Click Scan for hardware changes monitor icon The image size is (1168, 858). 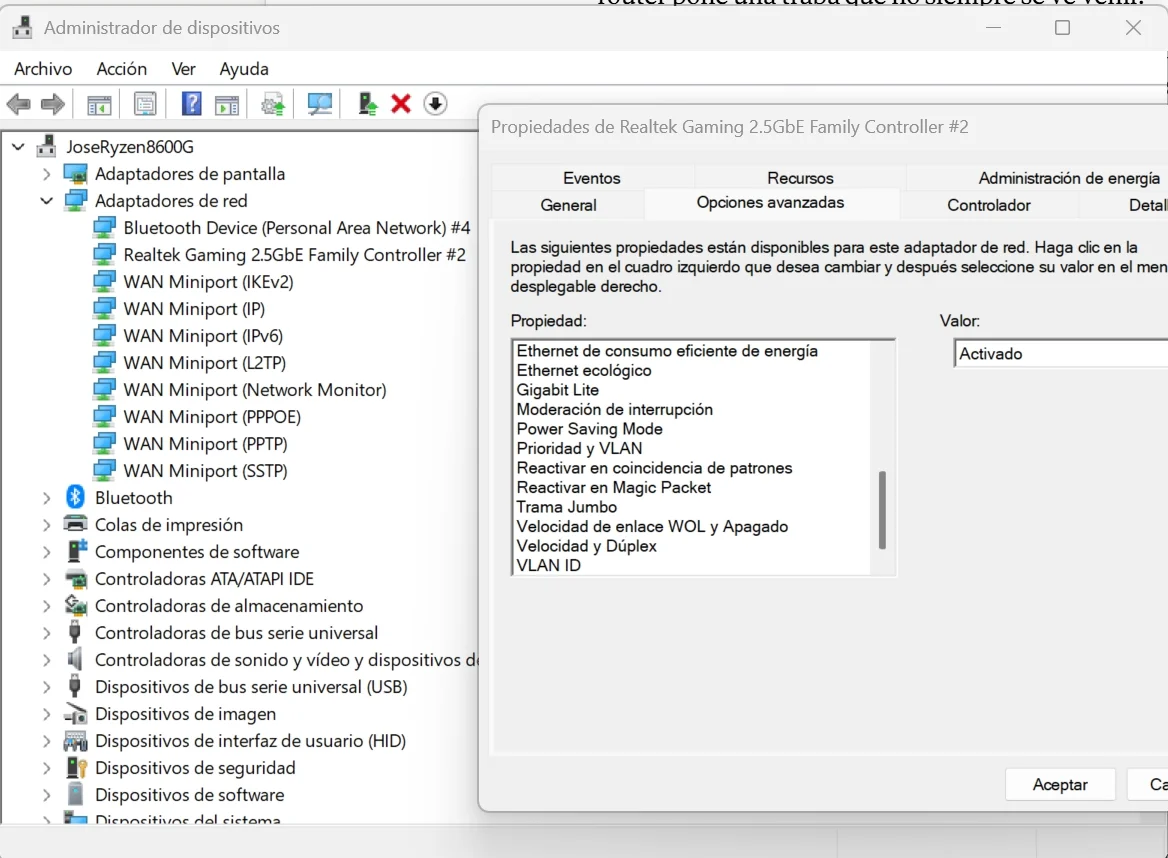pyautogui.click(x=320, y=104)
